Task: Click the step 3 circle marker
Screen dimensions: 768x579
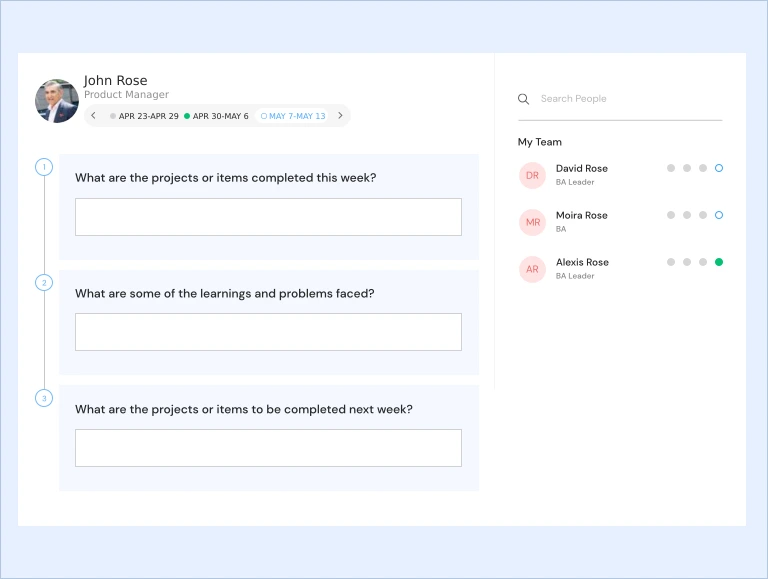Action: click(x=44, y=399)
